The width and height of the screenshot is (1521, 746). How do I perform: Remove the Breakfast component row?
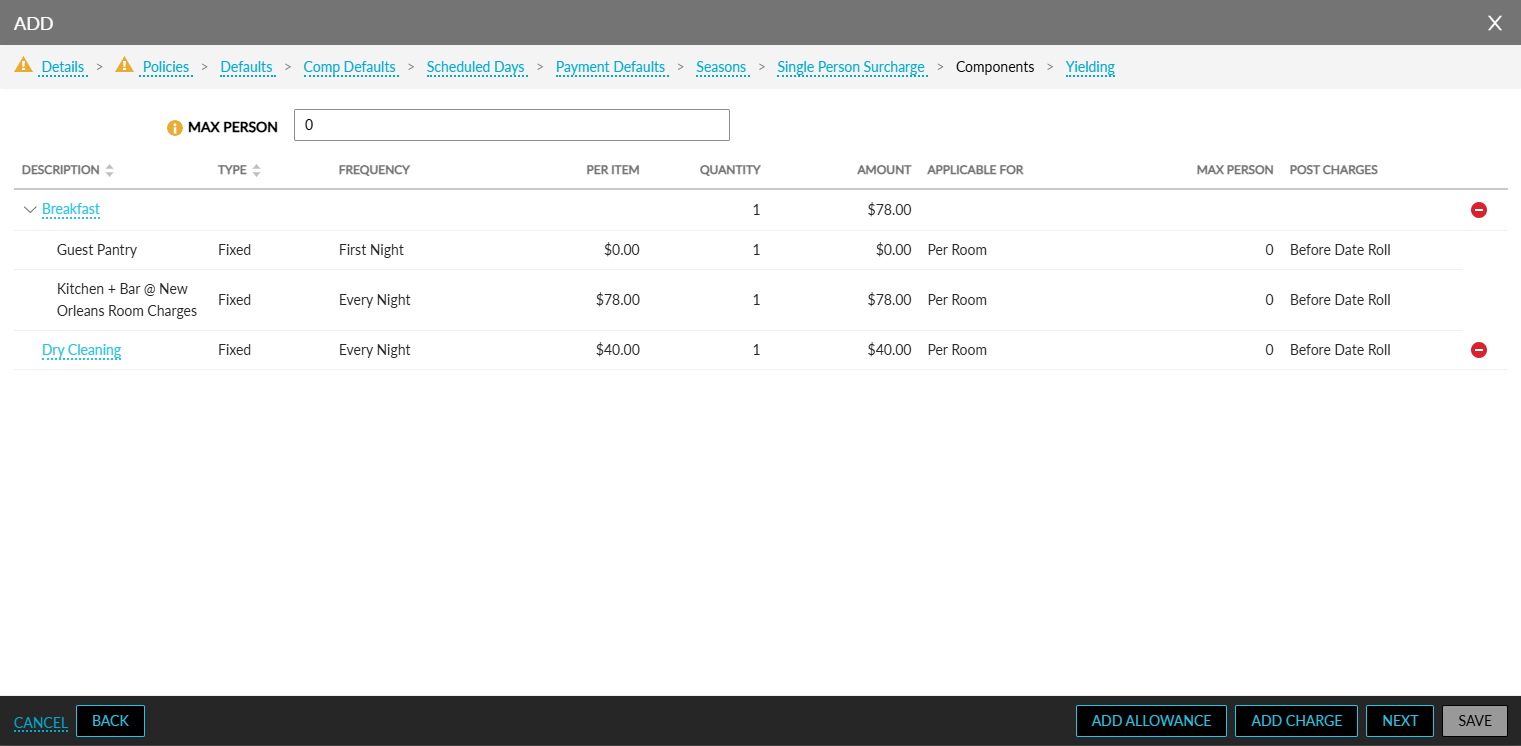[1479, 210]
